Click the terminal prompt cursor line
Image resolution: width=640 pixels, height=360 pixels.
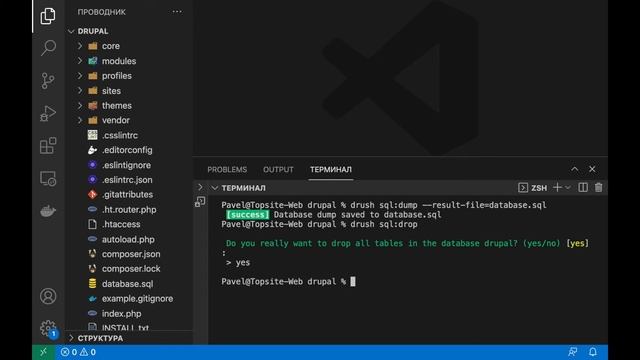pos(288,282)
